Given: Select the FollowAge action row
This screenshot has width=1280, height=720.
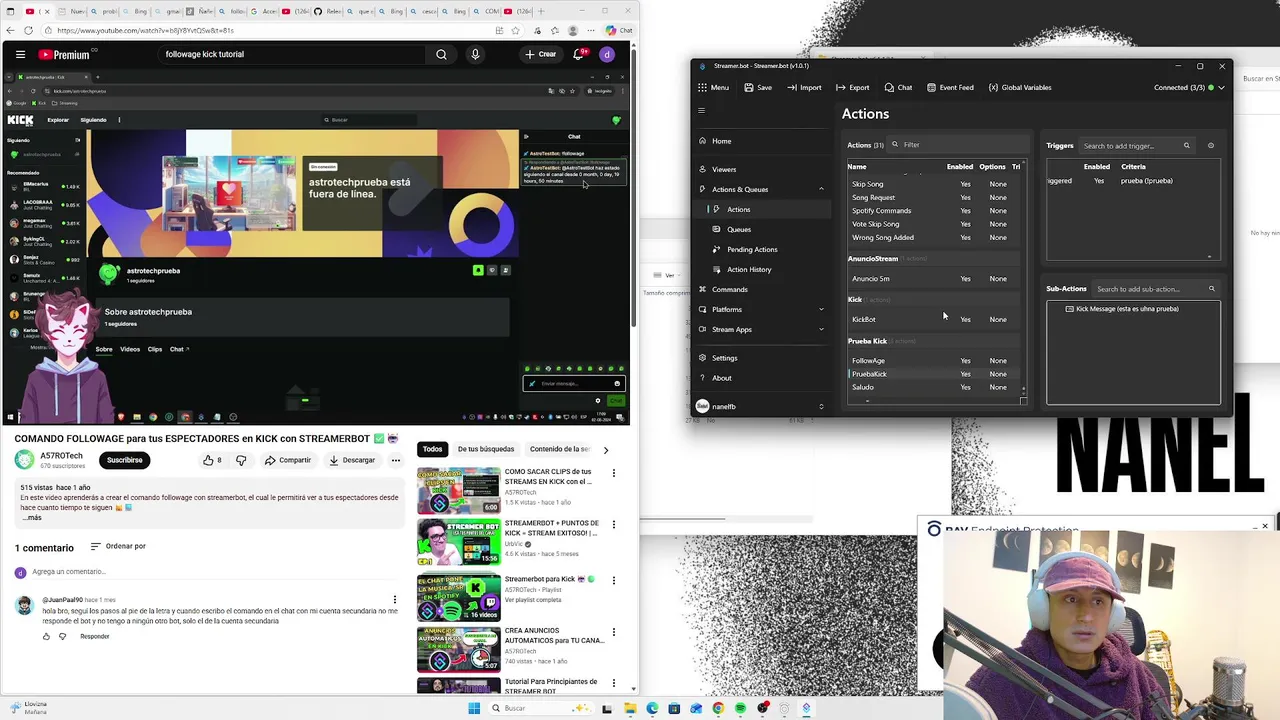Looking at the screenshot, I should (x=933, y=360).
